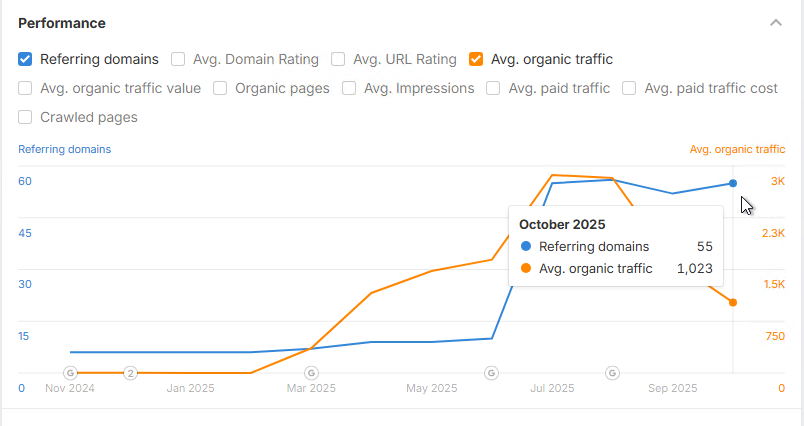This screenshot has height=426, width=804.
Task: Click Google update marker near Aug 2025
Action: pos(612,373)
